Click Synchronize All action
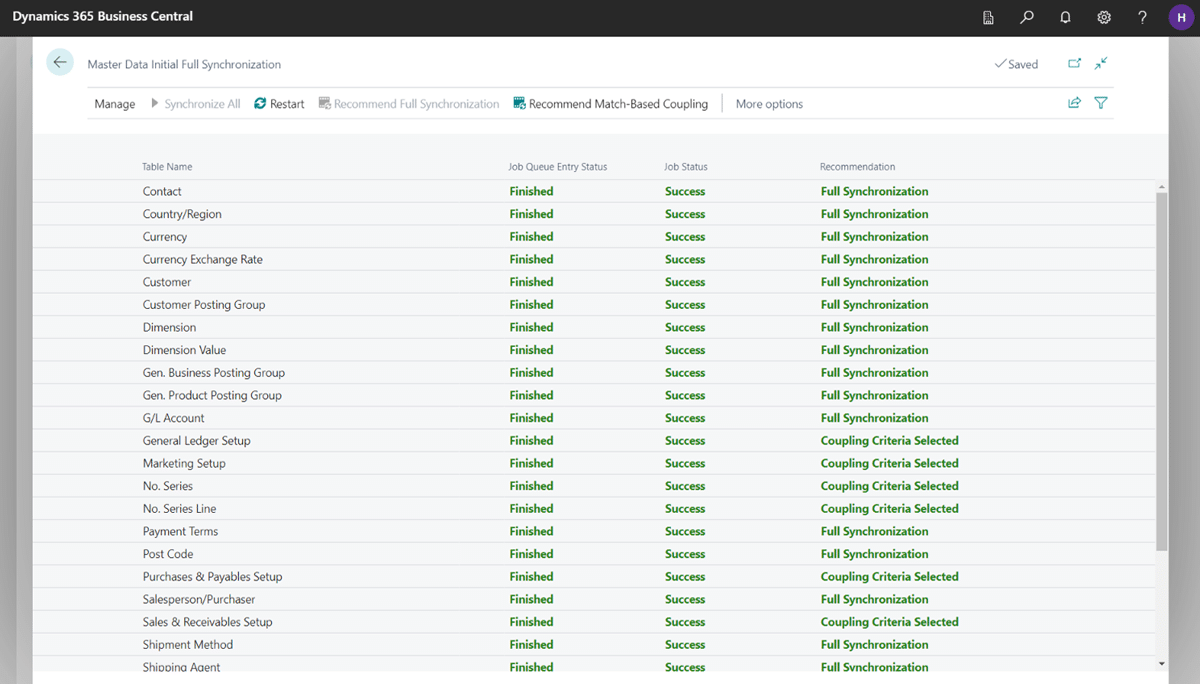 (195, 104)
